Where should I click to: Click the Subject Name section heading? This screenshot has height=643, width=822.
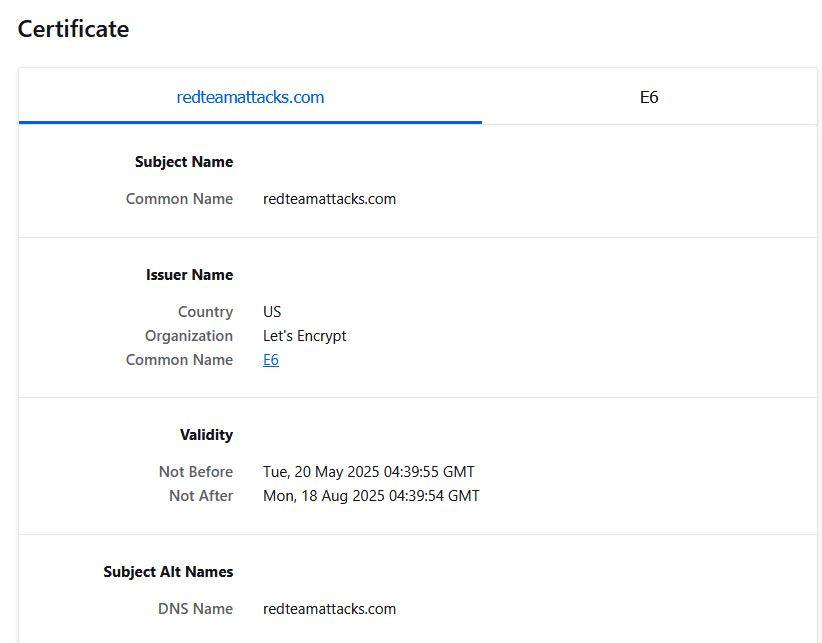click(184, 162)
